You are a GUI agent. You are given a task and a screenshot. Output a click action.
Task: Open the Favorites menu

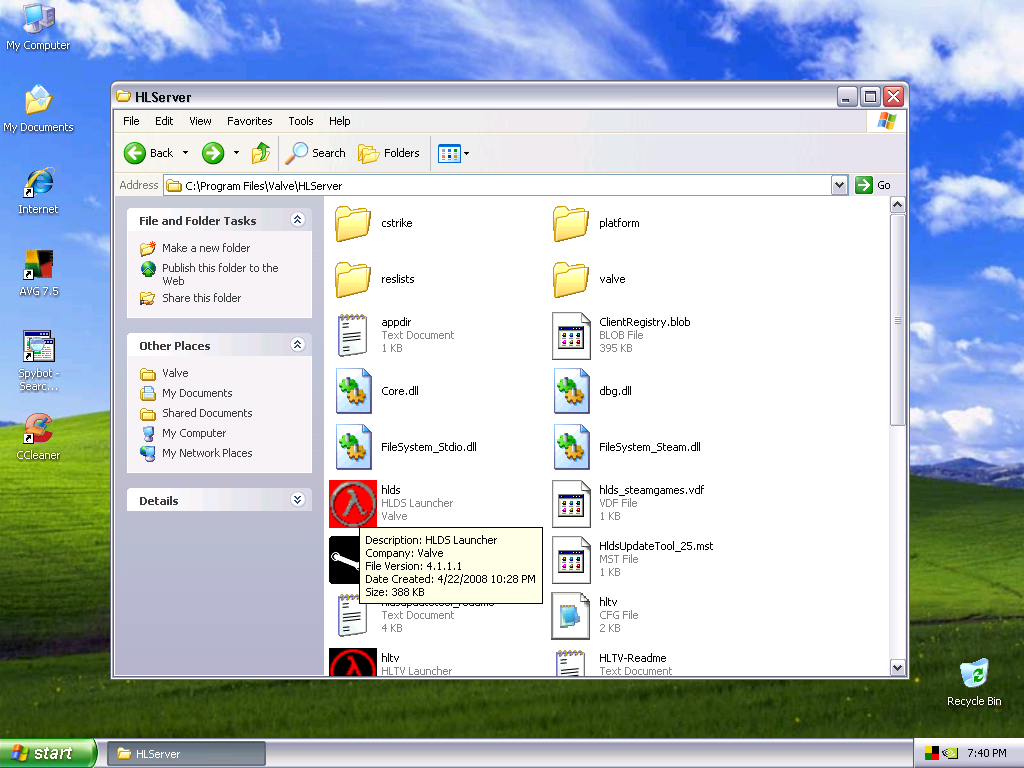click(x=249, y=121)
